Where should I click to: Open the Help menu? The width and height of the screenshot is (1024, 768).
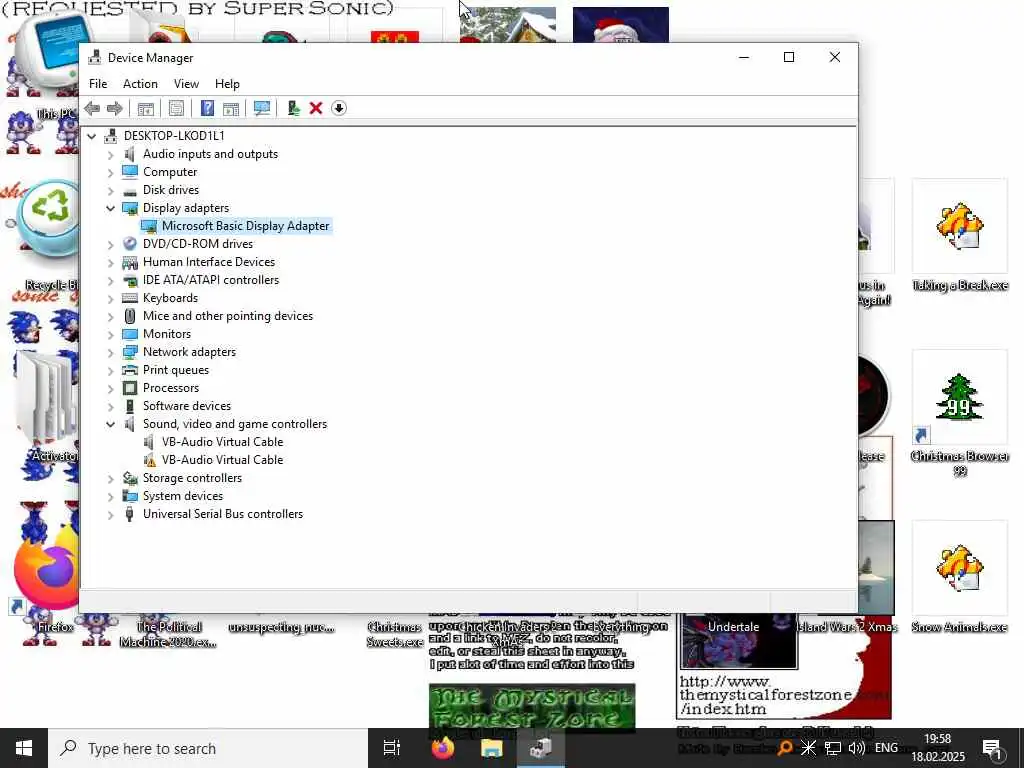click(227, 84)
